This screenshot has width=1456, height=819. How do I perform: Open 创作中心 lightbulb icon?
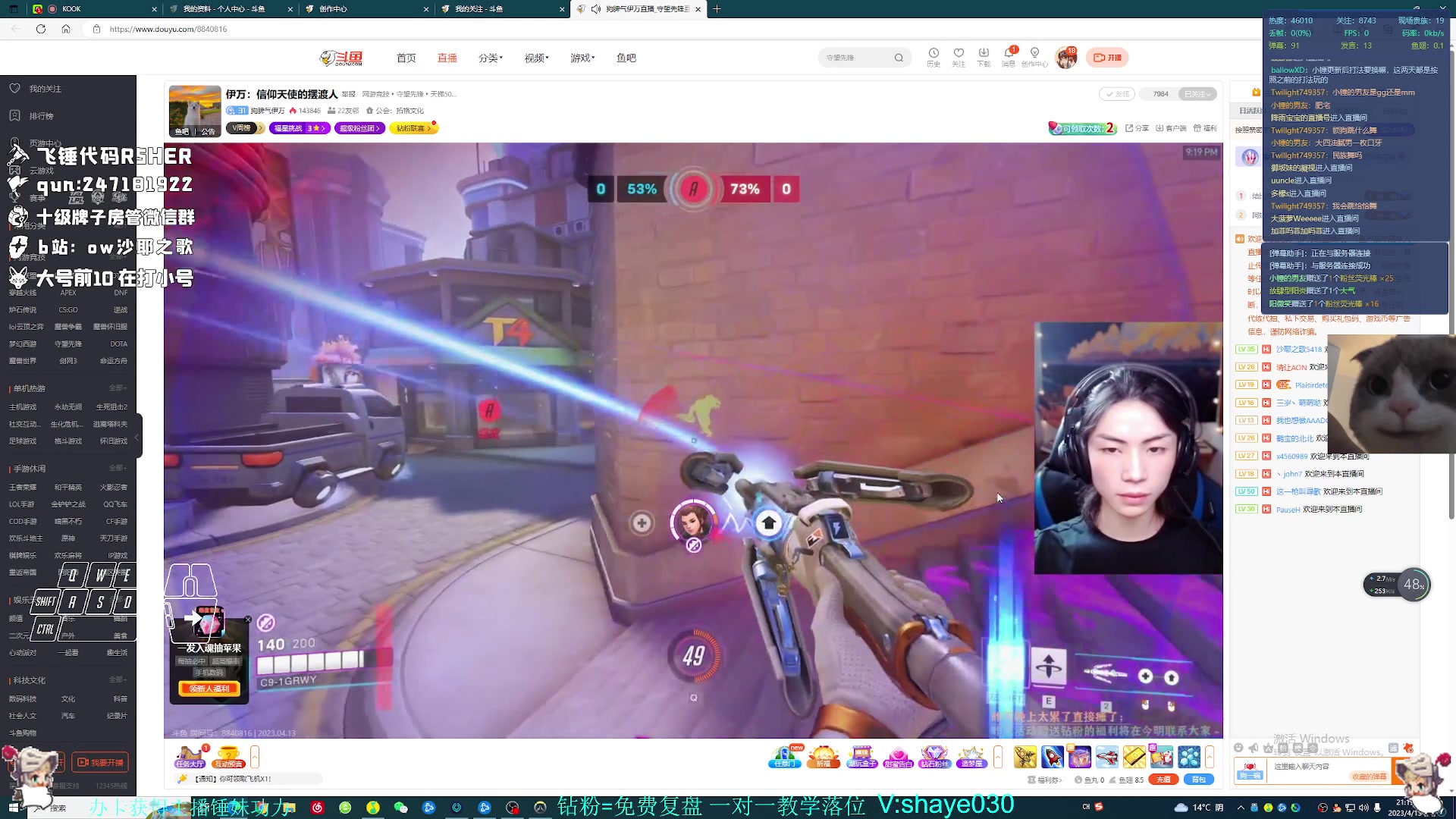point(1034,57)
